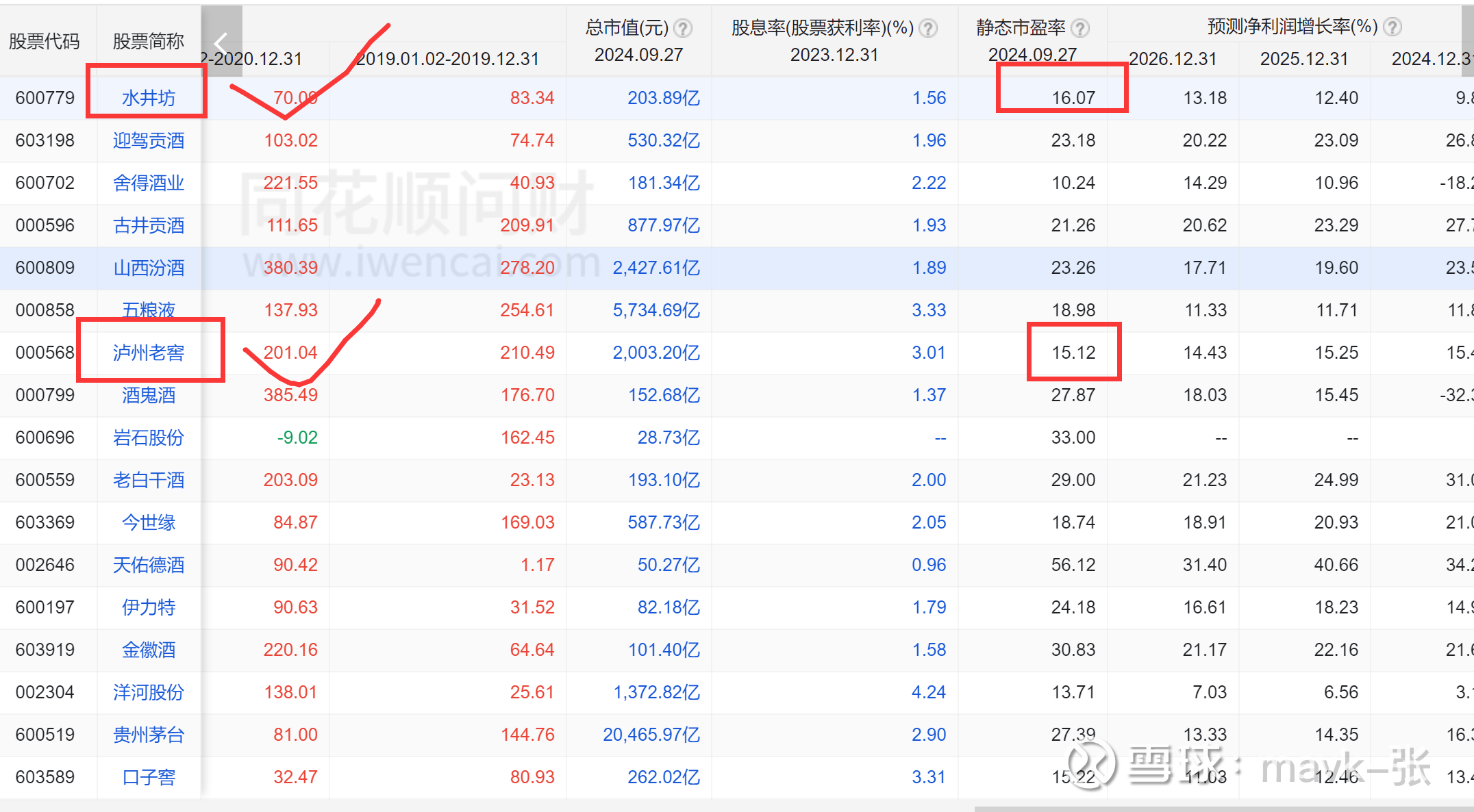Sort by 静态市盈率 column header
Screen dimensions: 1474x812
1021,28
